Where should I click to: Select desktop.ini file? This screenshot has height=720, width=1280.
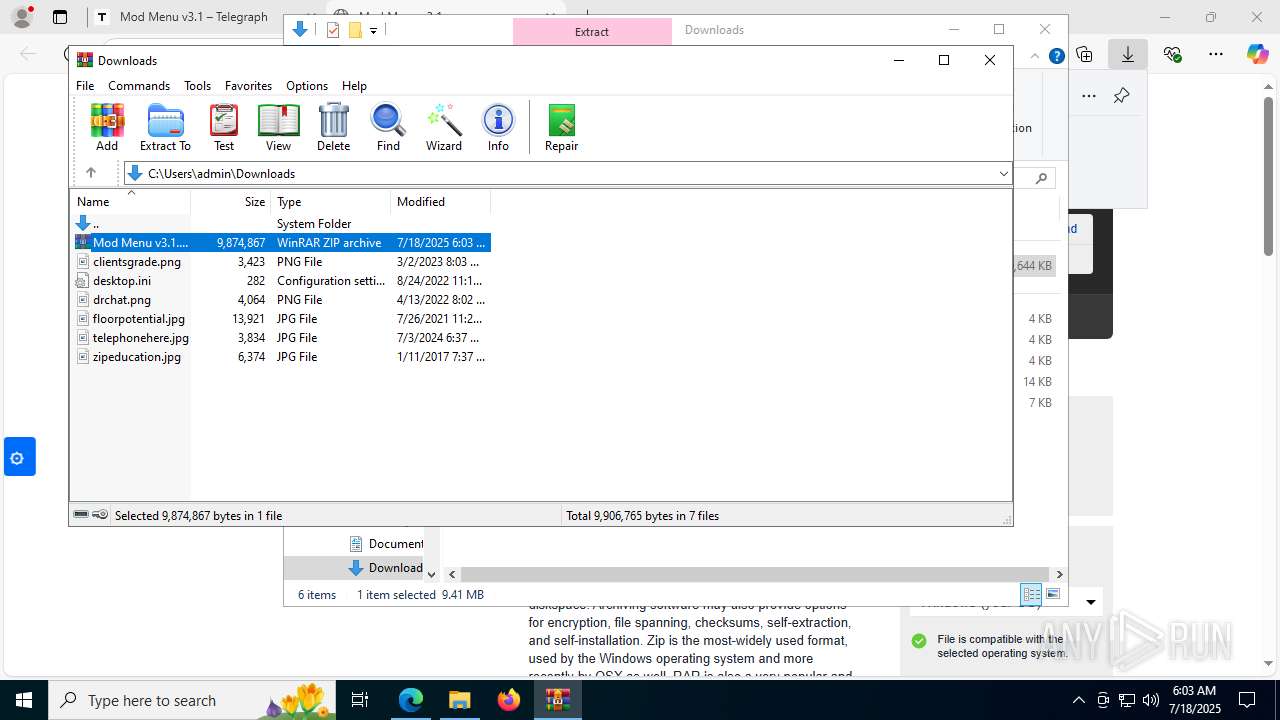pyautogui.click(x=122, y=281)
